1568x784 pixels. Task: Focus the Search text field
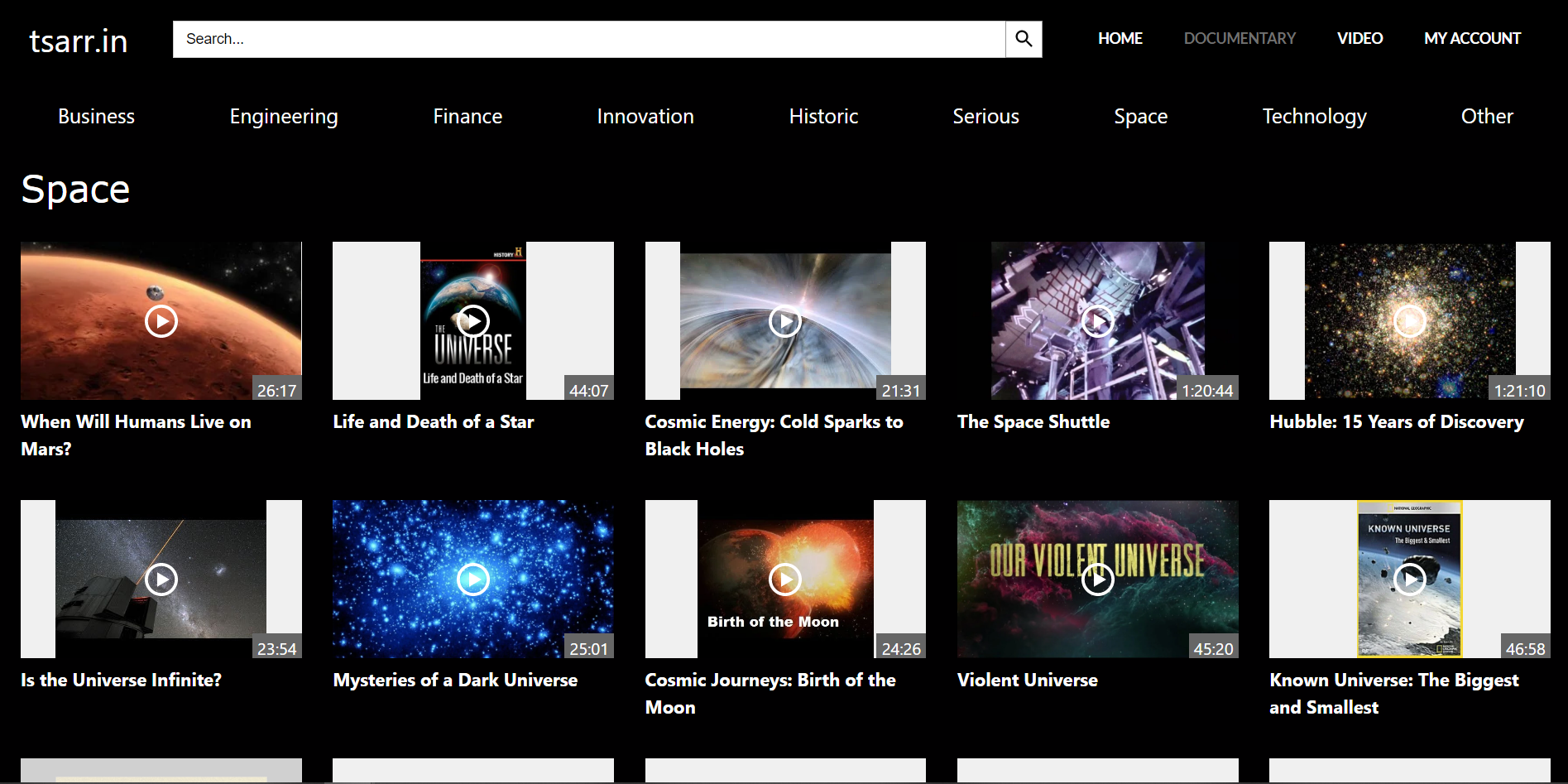pyautogui.click(x=589, y=39)
